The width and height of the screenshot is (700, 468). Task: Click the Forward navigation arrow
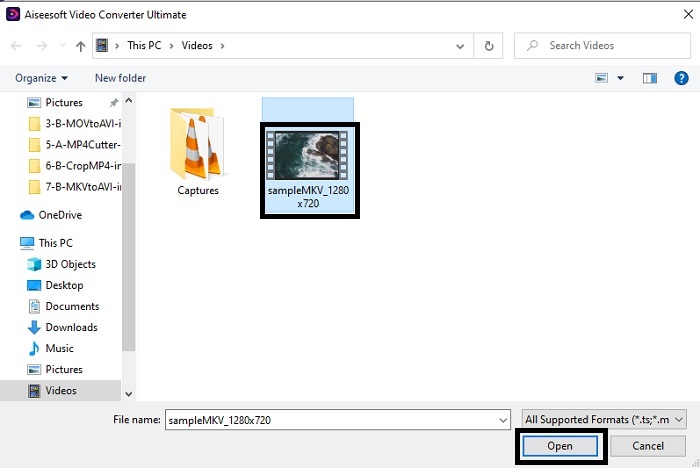pyautogui.click(x=42, y=46)
